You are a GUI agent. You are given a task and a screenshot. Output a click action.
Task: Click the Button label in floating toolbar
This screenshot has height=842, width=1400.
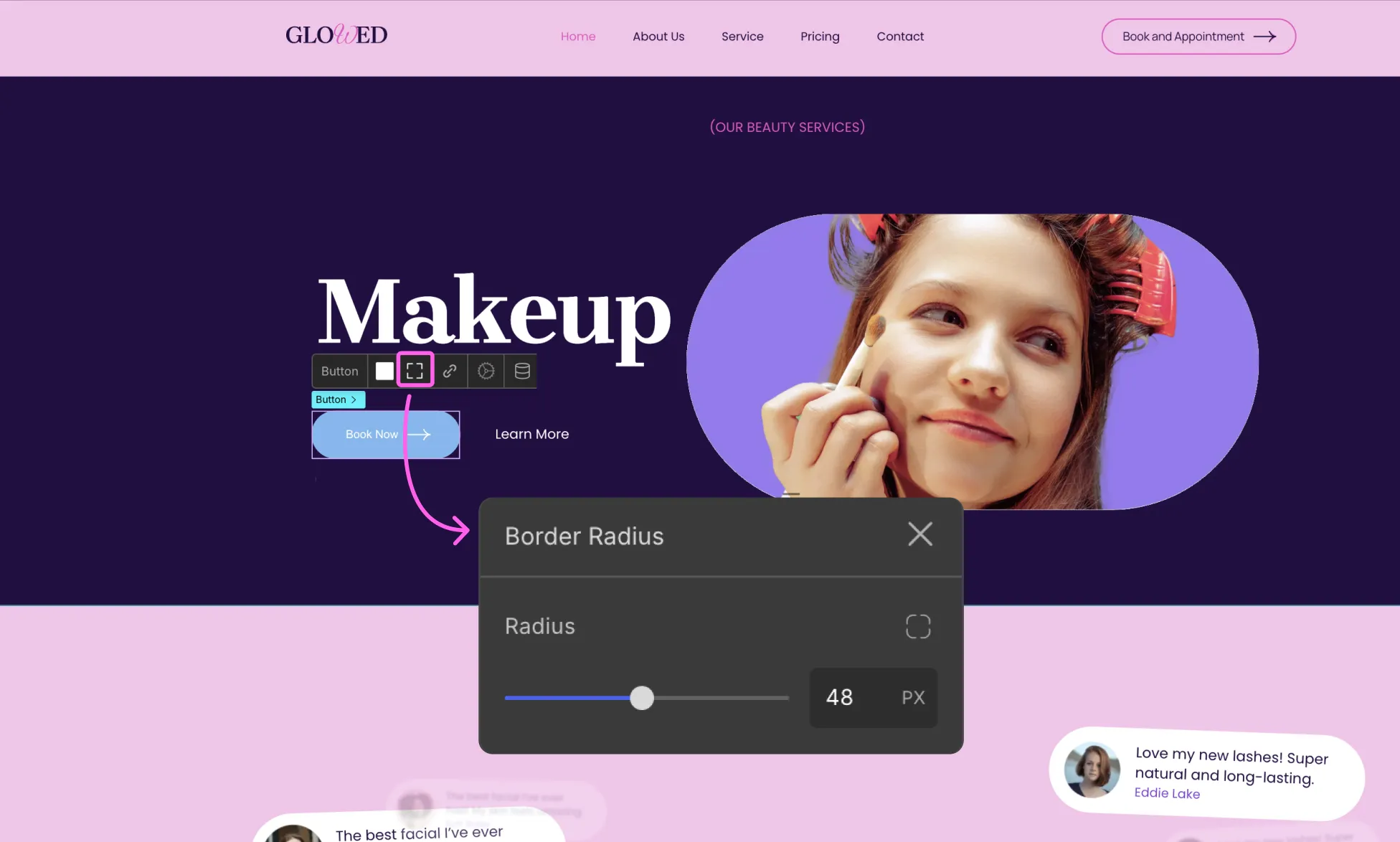tap(339, 371)
